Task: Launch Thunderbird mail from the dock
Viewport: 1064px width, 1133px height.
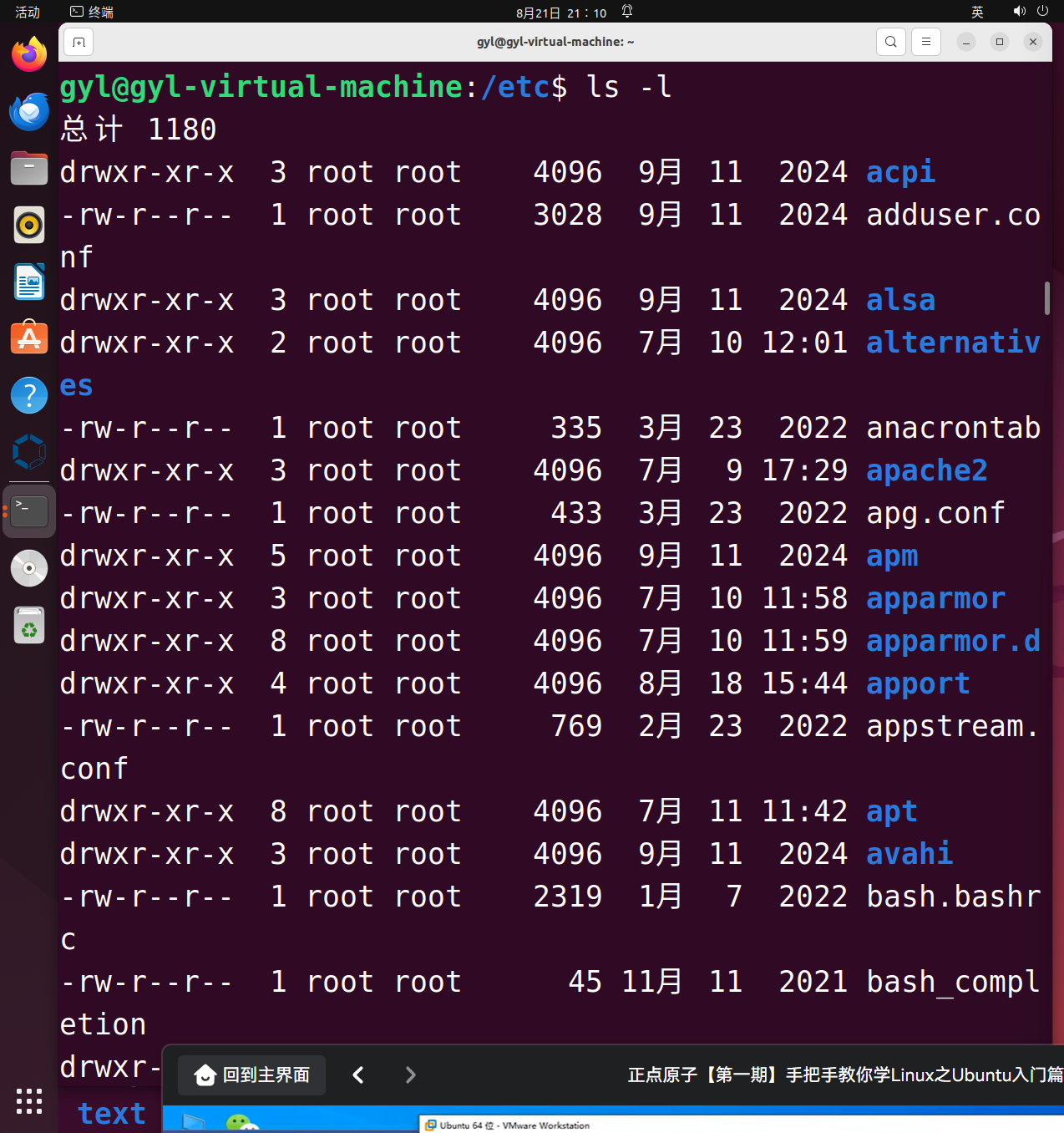Action: (x=29, y=111)
